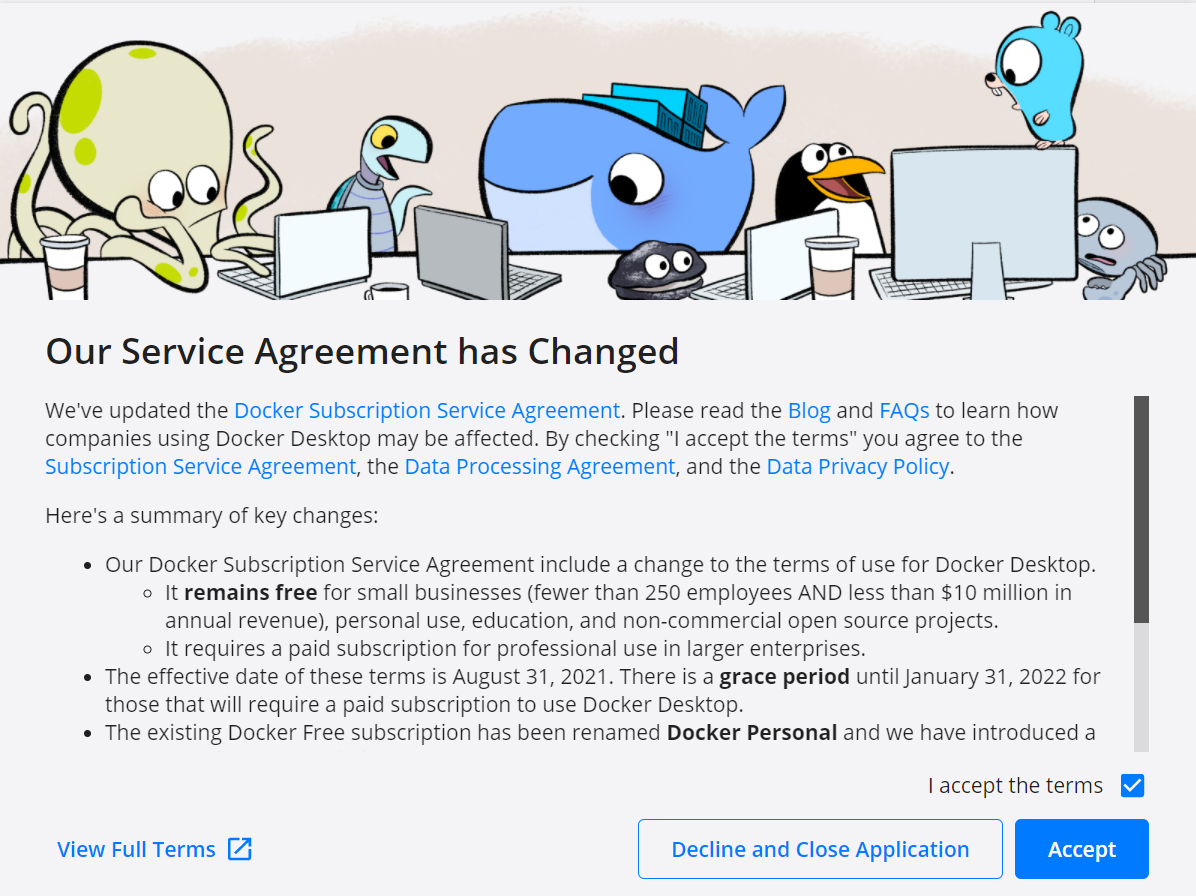Image resolution: width=1196 pixels, height=896 pixels.
Task: Open the Blog link
Action: point(809,411)
